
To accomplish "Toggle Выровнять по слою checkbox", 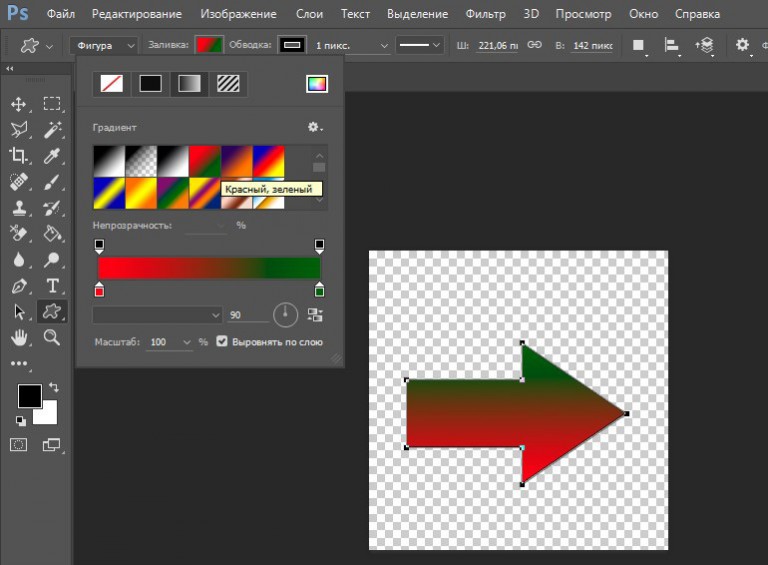I will 222,341.
